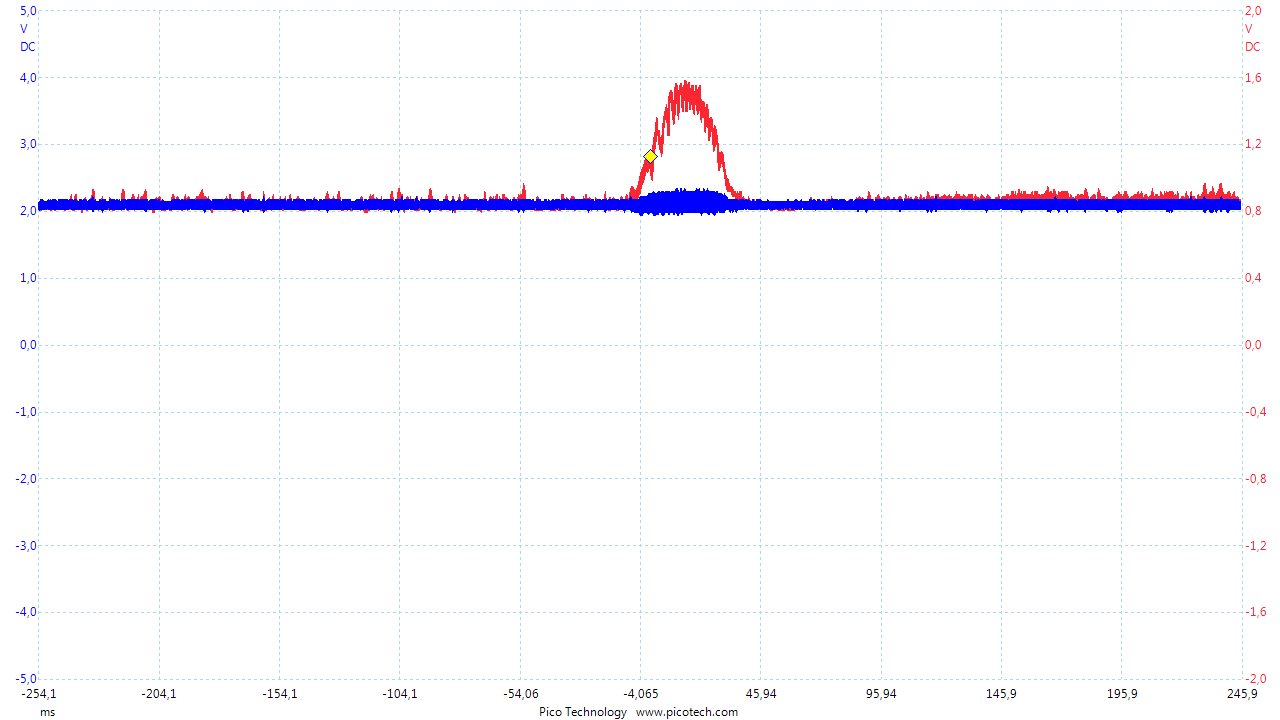Click the time axis 195,9 label
Viewport: 1280px width, 720px height.
click(1121, 693)
